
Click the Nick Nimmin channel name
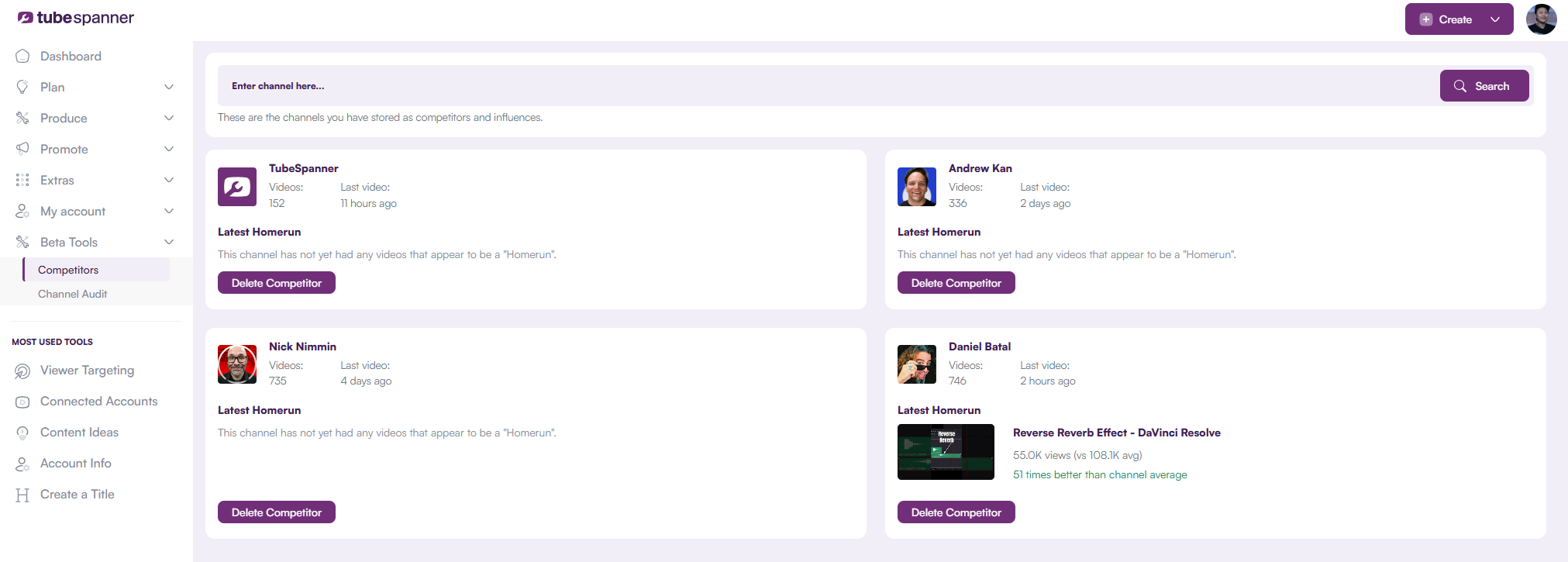[302, 347]
